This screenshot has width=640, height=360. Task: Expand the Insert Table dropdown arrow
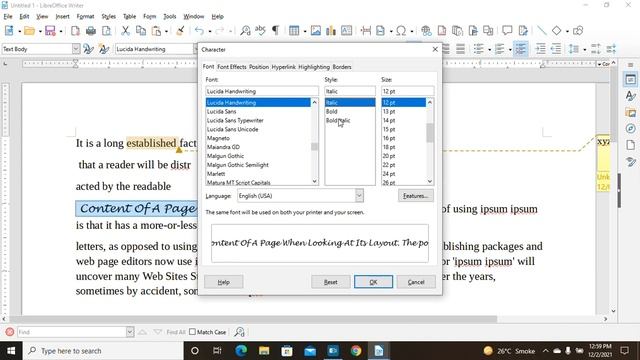304,31
